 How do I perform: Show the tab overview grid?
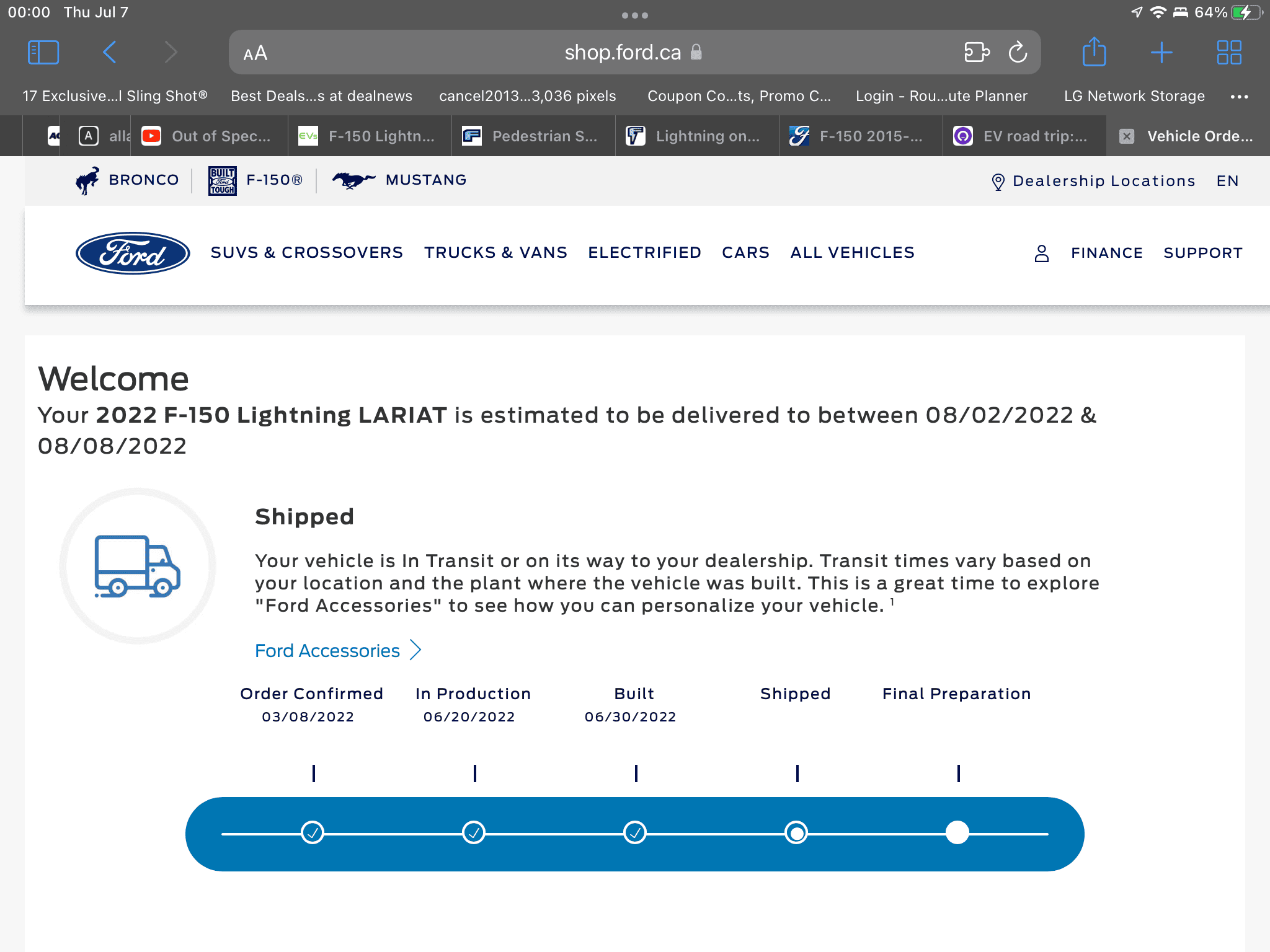click(1228, 53)
